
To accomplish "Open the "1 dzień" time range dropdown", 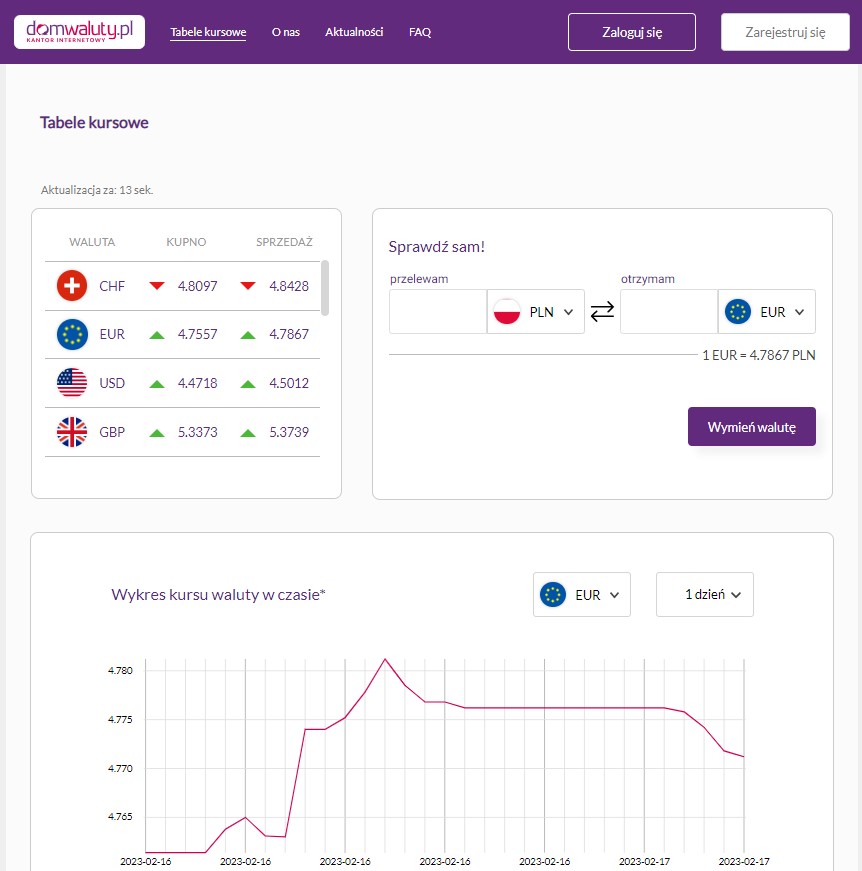I will pos(705,595).
